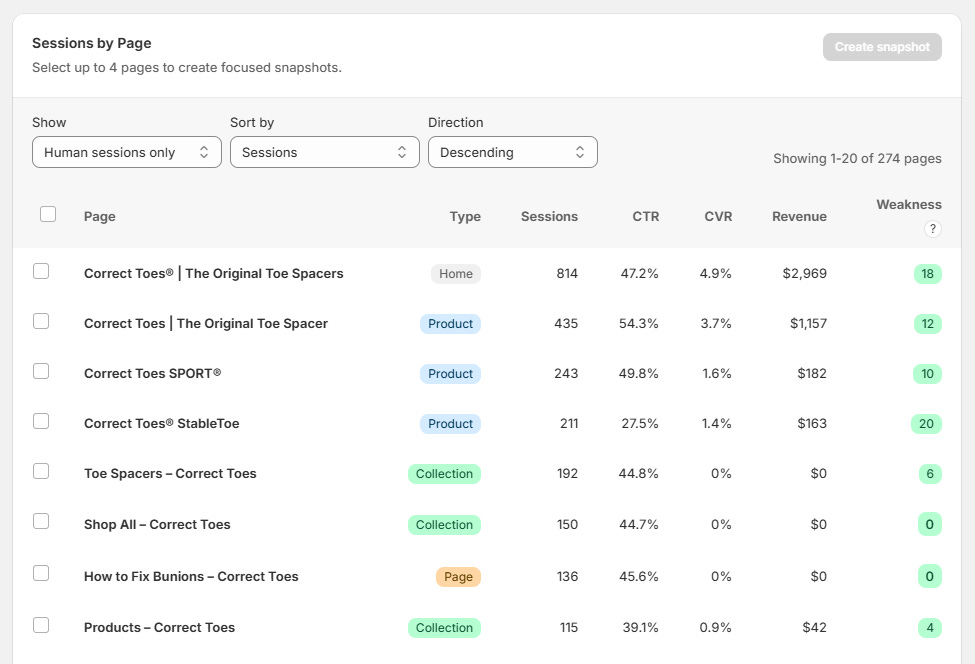Click the weakness score 6 badge for Toe Spacers

click(930, 474)
